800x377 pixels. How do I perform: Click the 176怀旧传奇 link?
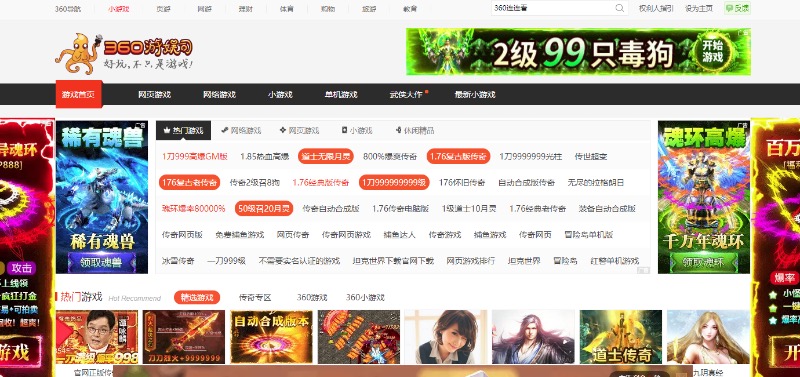(462, 183)
